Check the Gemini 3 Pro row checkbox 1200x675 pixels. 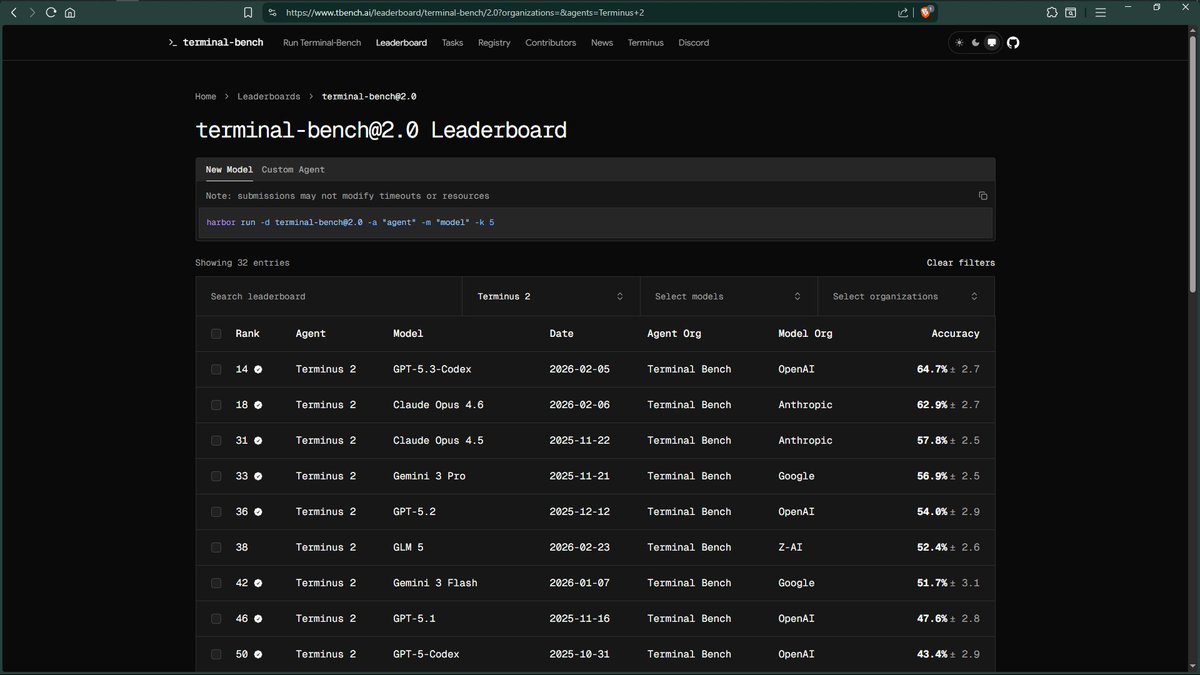pyautogui.click(x=216, y=476)
